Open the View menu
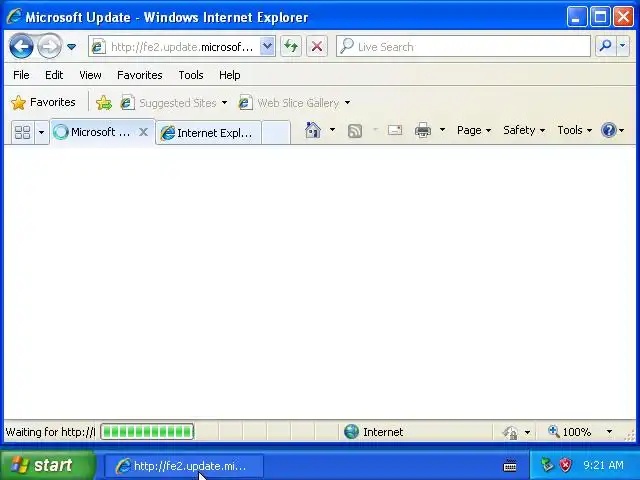 pos(90,75)
